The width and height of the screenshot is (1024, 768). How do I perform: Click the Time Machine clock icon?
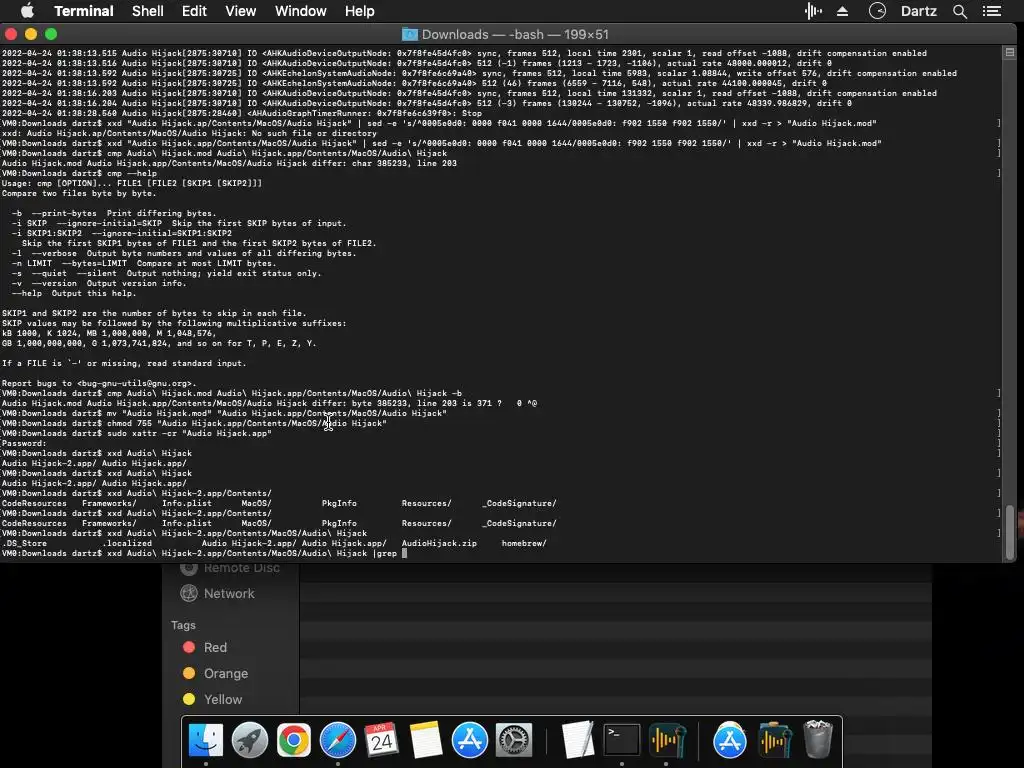(x=877, y=11)
